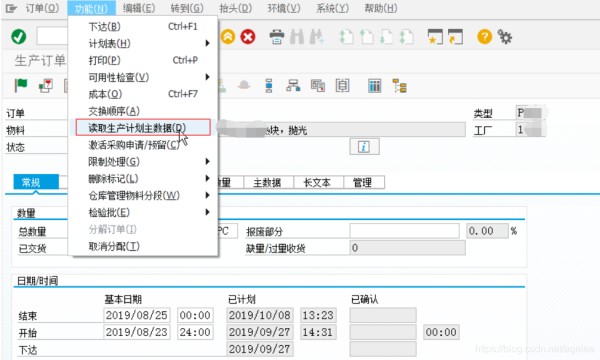Open the 订单(O) menu
Viewport: 600px width, 360px height.
[42, 8]
